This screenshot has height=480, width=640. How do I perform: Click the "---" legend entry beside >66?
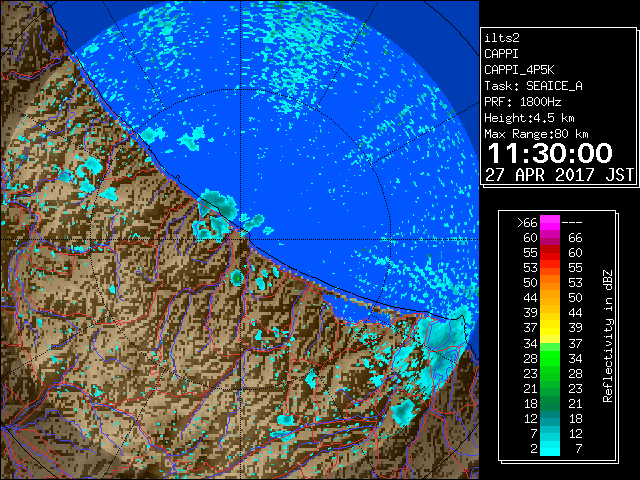572,223
